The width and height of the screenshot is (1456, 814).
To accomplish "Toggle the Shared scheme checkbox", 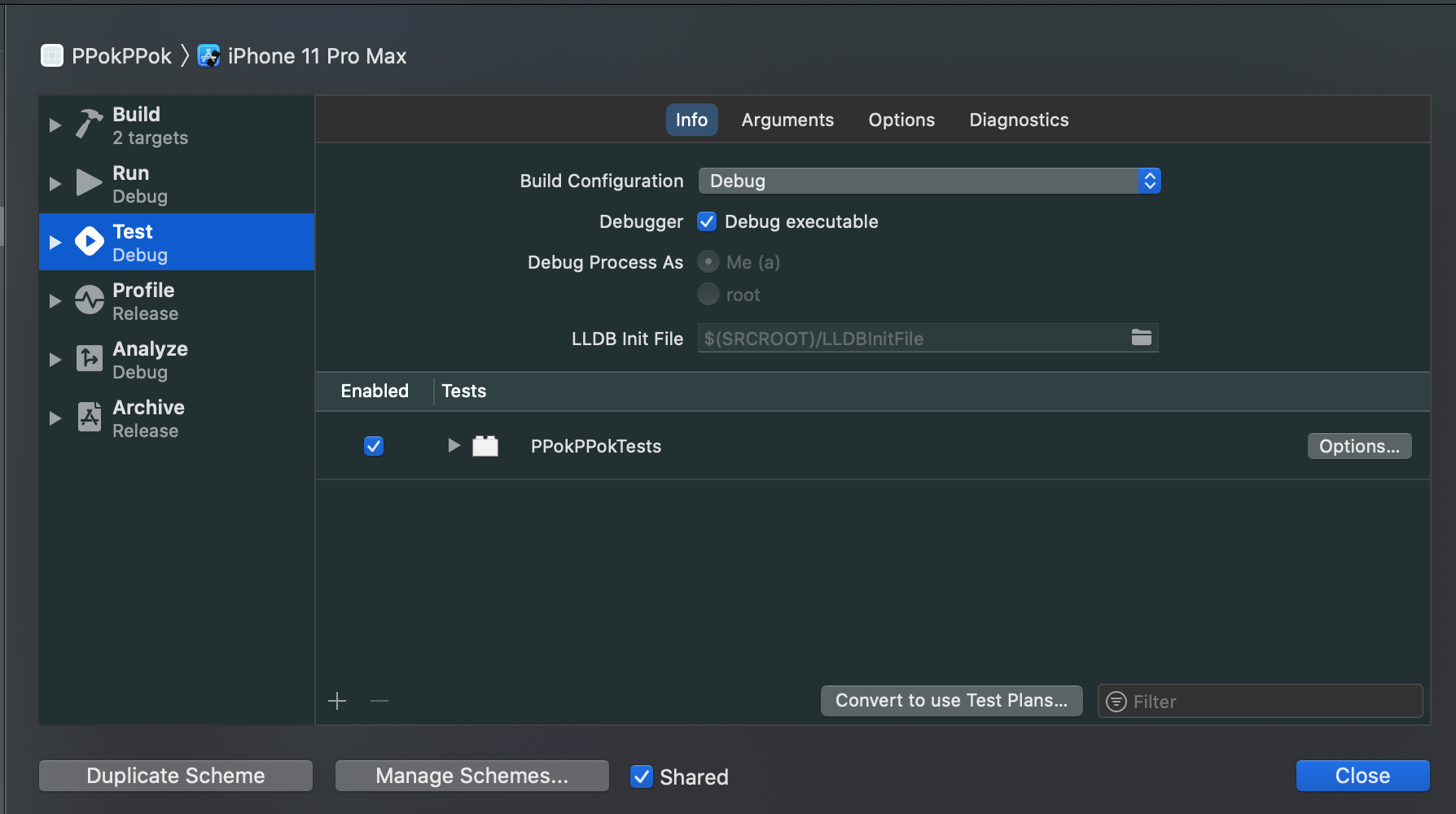I will click(x=642, y=777).
